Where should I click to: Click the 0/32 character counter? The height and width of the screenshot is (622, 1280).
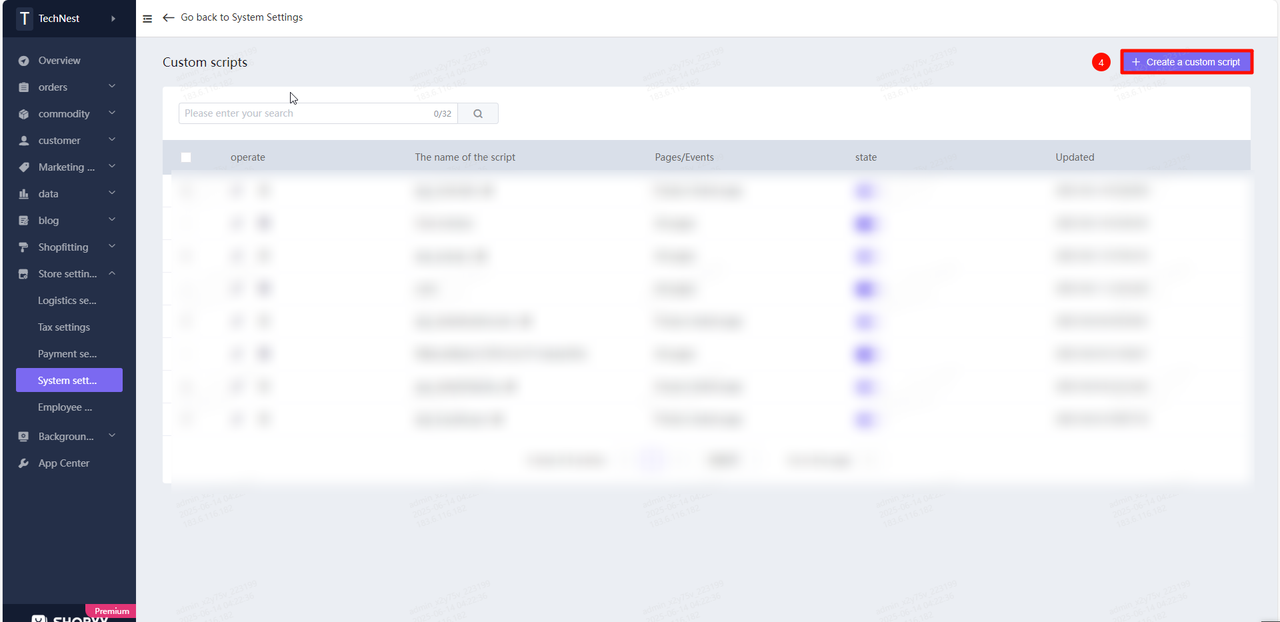pos(443,114)
